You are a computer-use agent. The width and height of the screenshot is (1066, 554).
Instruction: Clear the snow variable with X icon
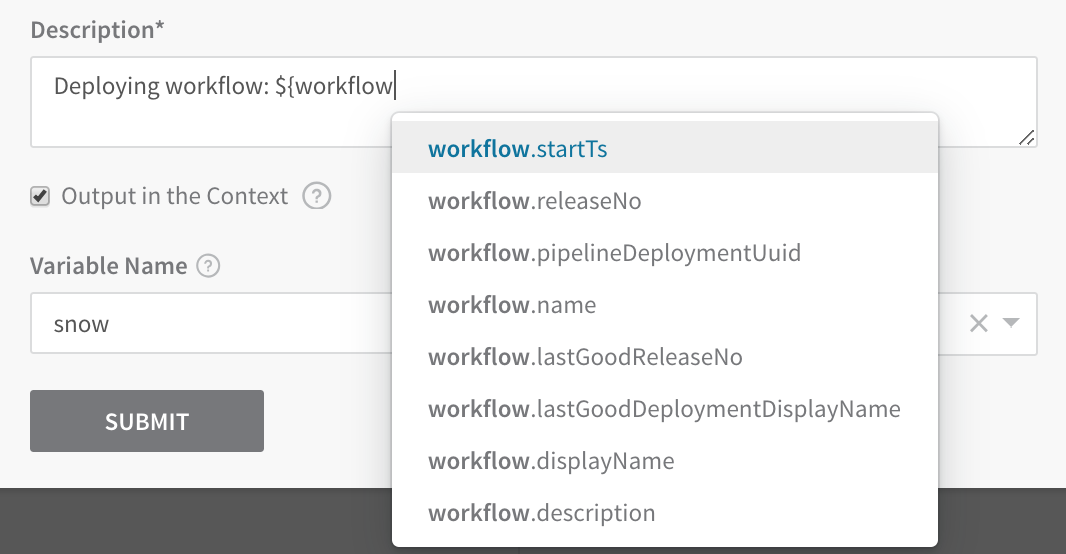pyautogui.click(x=978, y=323)
